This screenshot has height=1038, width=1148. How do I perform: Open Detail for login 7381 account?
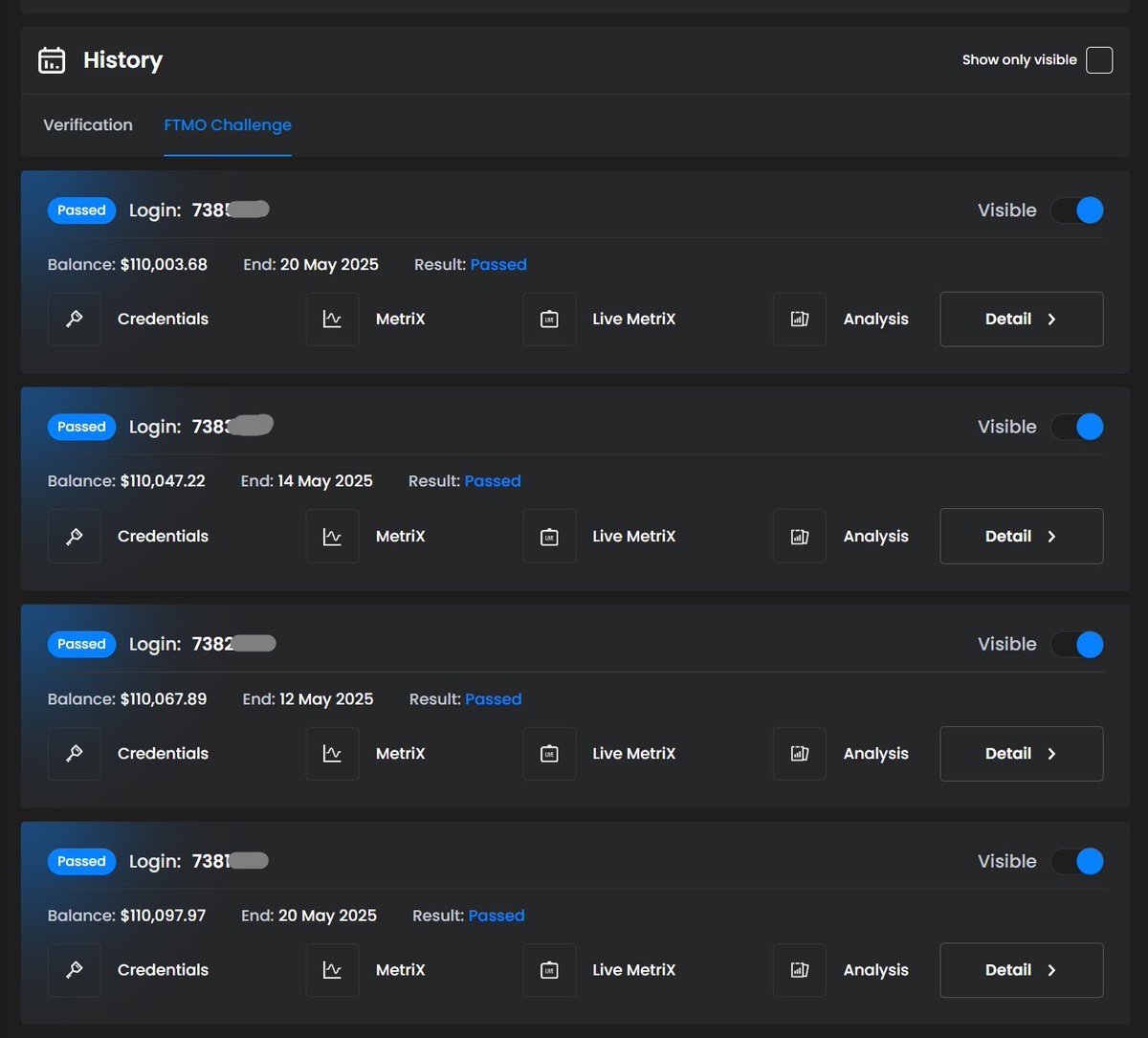pyautogui.click(x=1022, y=970)
